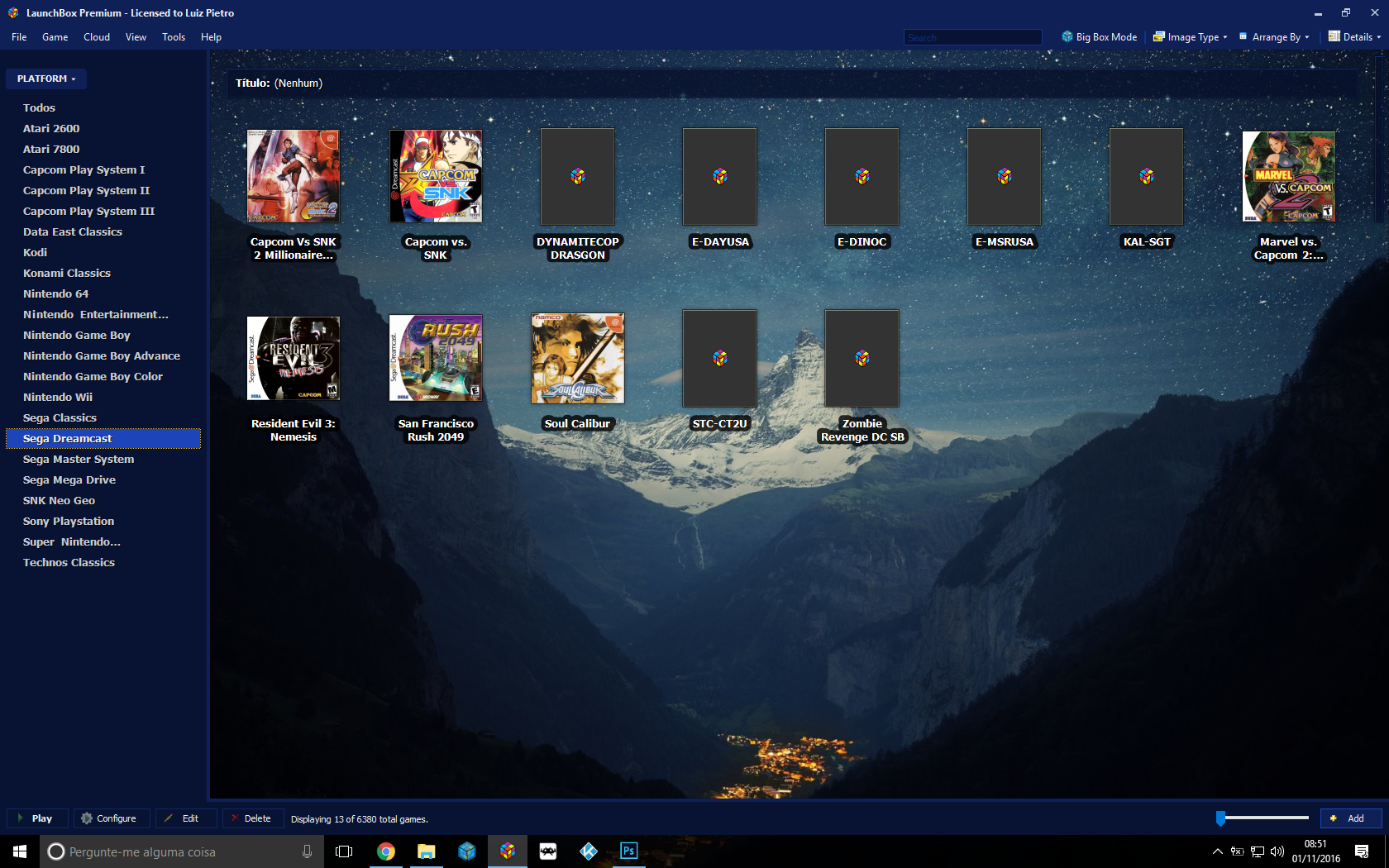
Task: Open Google Chrome from taskbar
Action: point(385,851)
